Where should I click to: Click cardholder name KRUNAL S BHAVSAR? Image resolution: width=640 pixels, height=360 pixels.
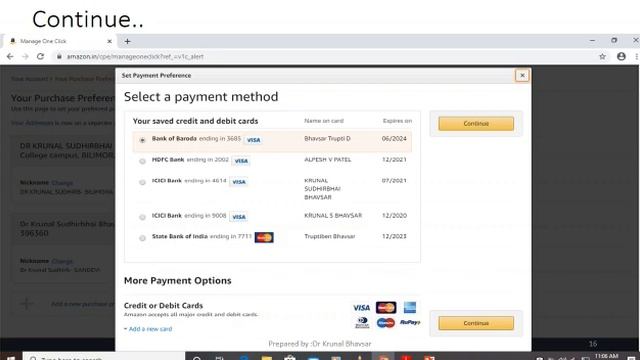point(333,216)
